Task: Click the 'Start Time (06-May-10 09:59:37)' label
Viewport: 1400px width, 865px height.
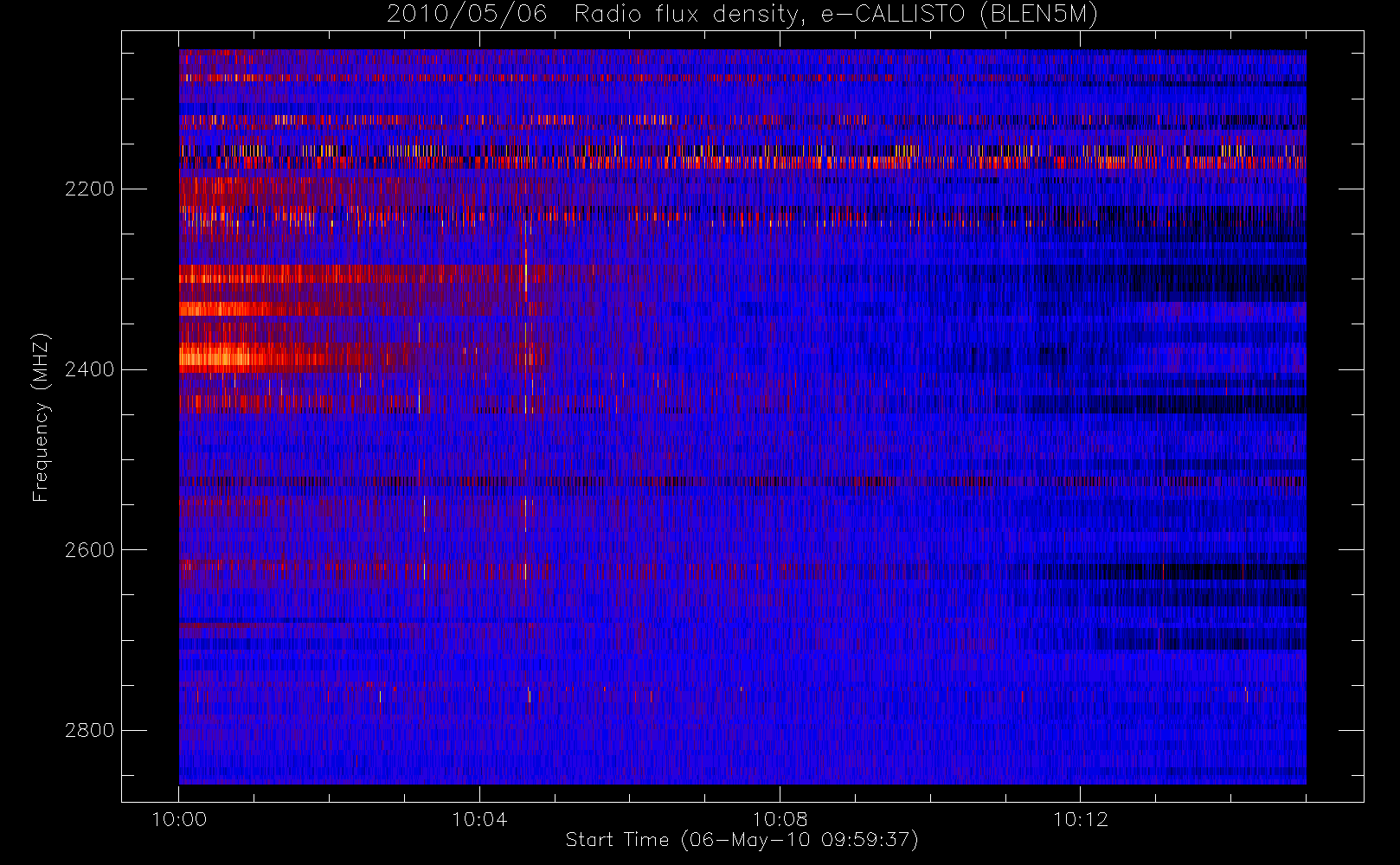Action: click(742, 840)
